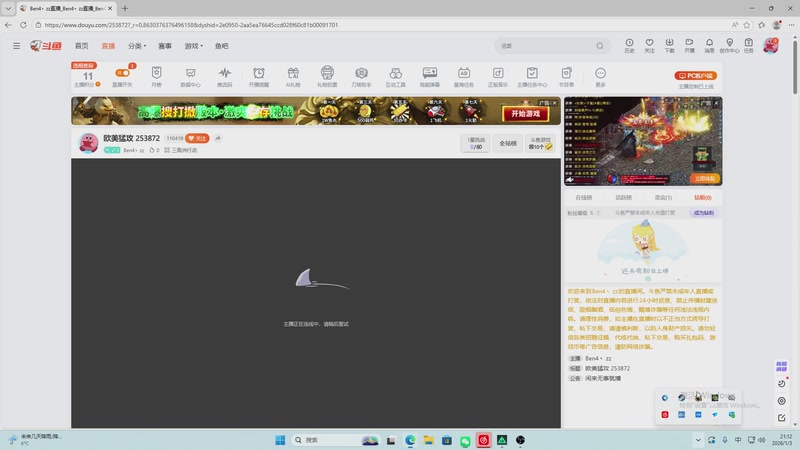
Task: Click the 开始游戏 button in the banner ad
Action: [526, 114]
